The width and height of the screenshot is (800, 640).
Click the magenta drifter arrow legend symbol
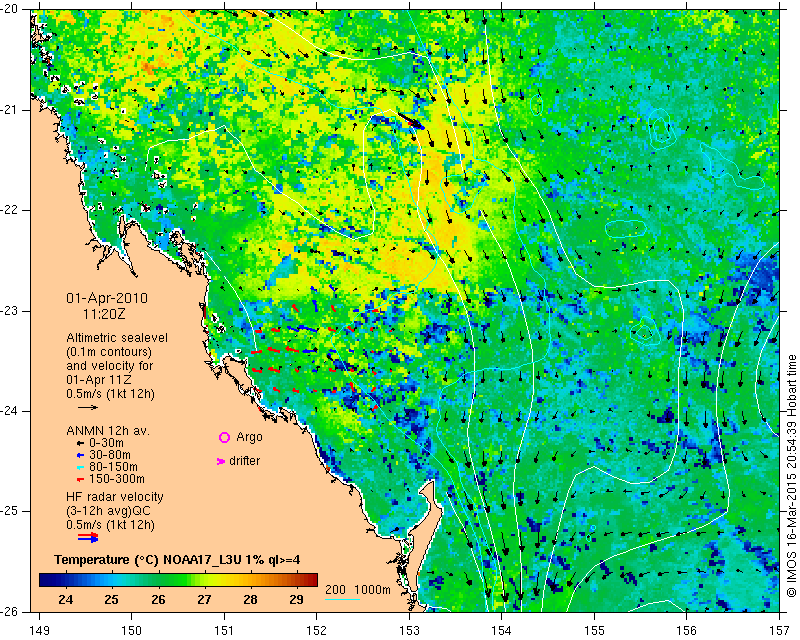coord(221,461)
